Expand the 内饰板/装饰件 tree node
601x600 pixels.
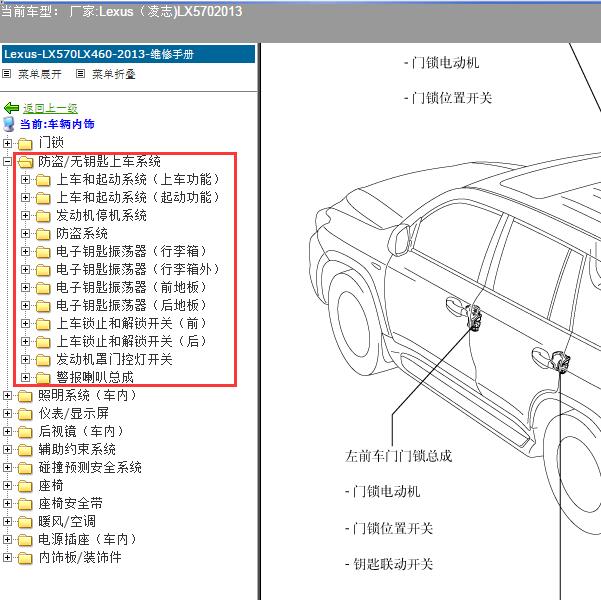point(7,558)
